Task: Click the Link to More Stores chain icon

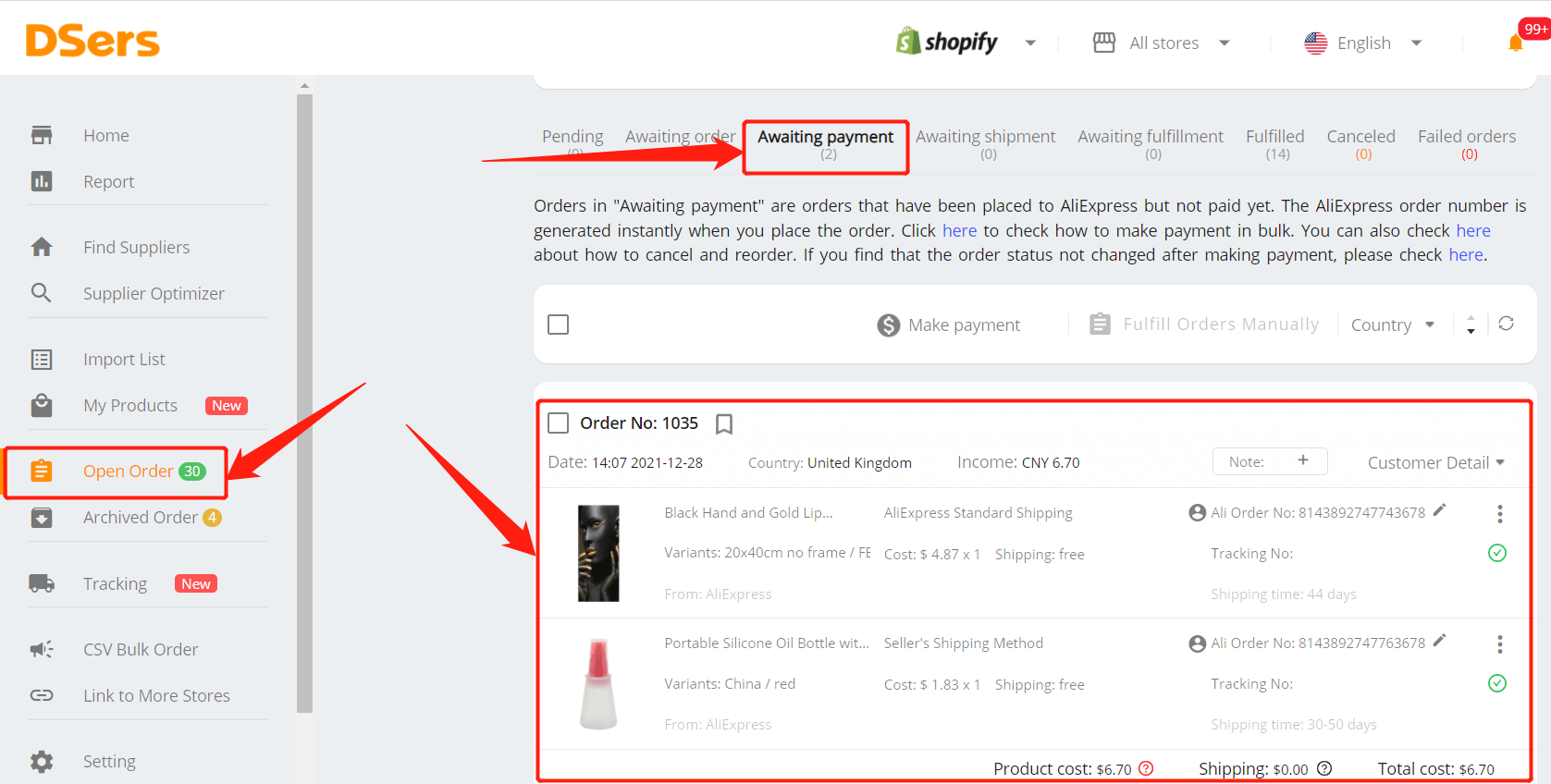Action: (42, 695)
